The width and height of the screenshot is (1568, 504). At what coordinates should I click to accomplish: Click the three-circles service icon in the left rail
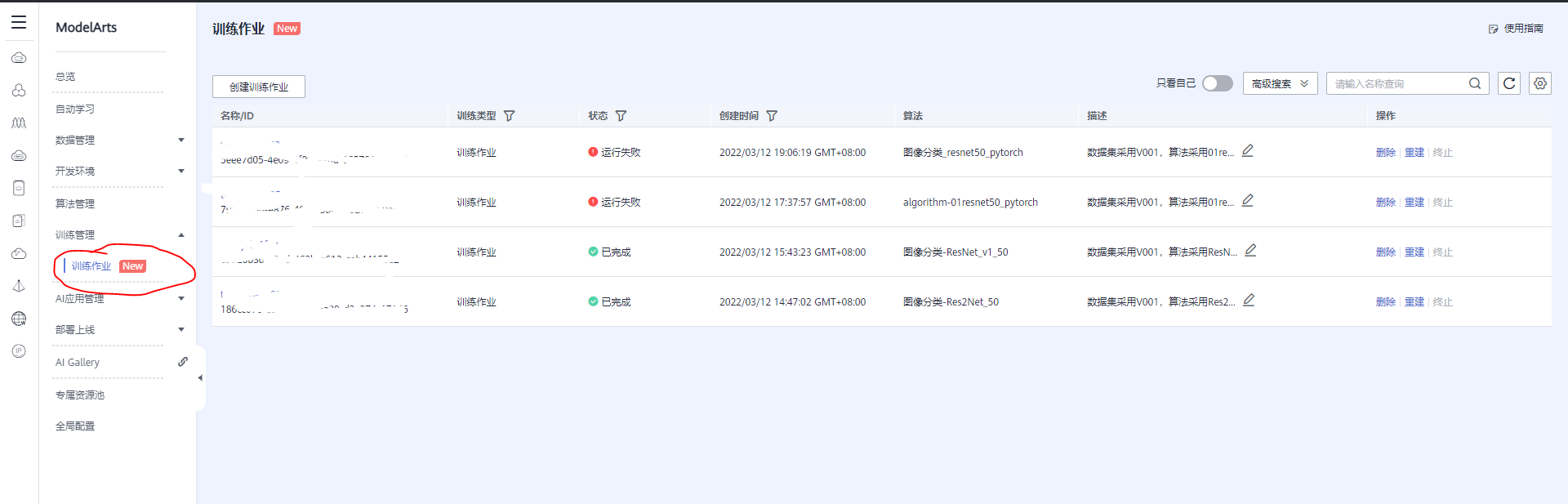pyautogui.click(x=19, y=90)
